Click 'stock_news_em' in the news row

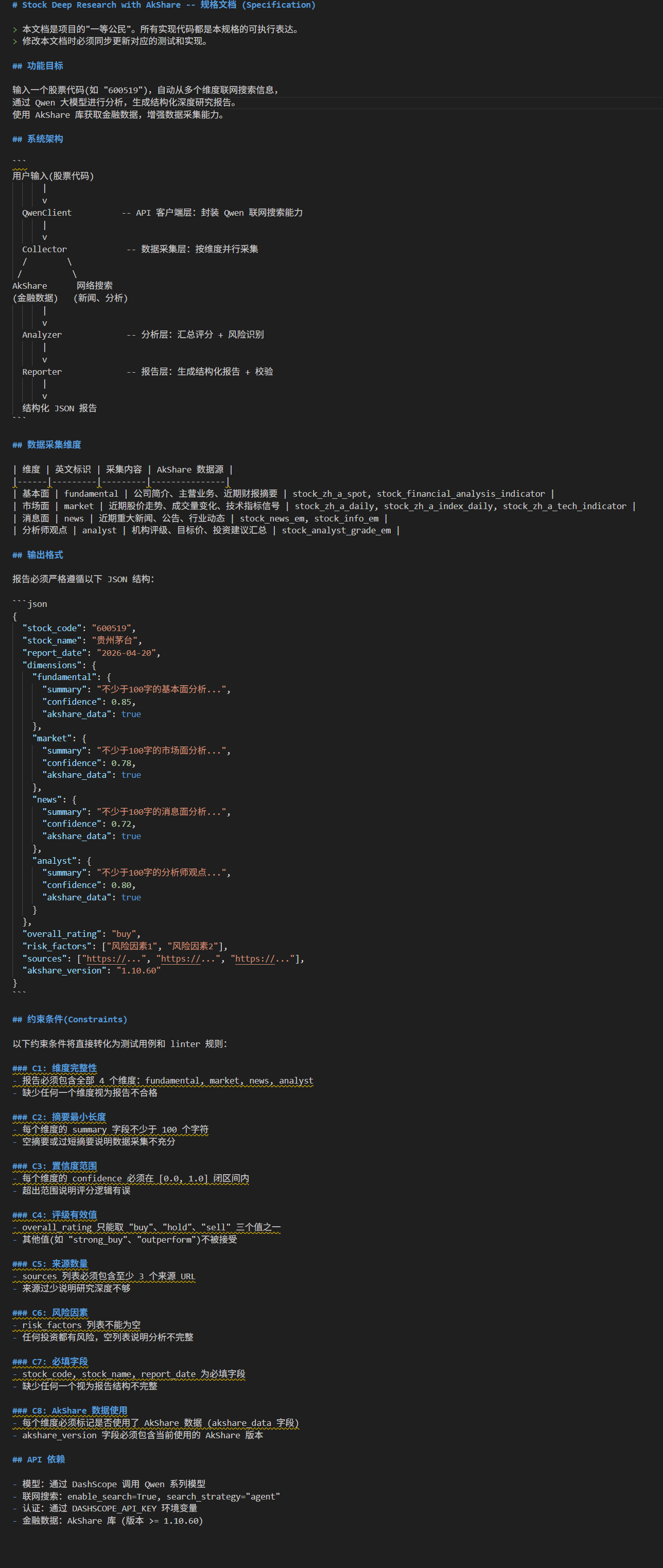click(x=272, y=518)
